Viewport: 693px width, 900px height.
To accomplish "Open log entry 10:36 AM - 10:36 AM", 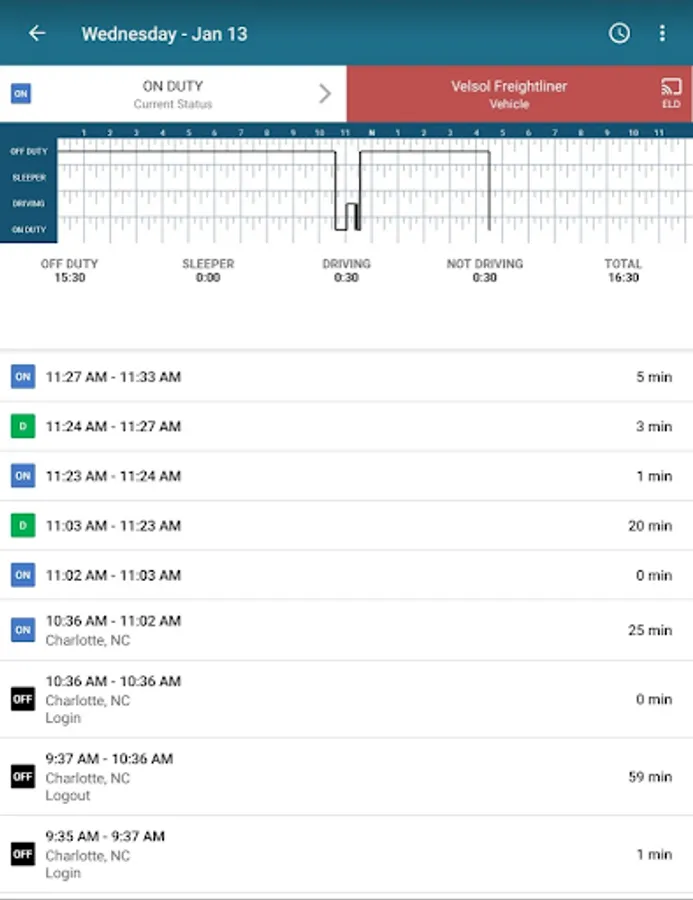I will point(346,699).
